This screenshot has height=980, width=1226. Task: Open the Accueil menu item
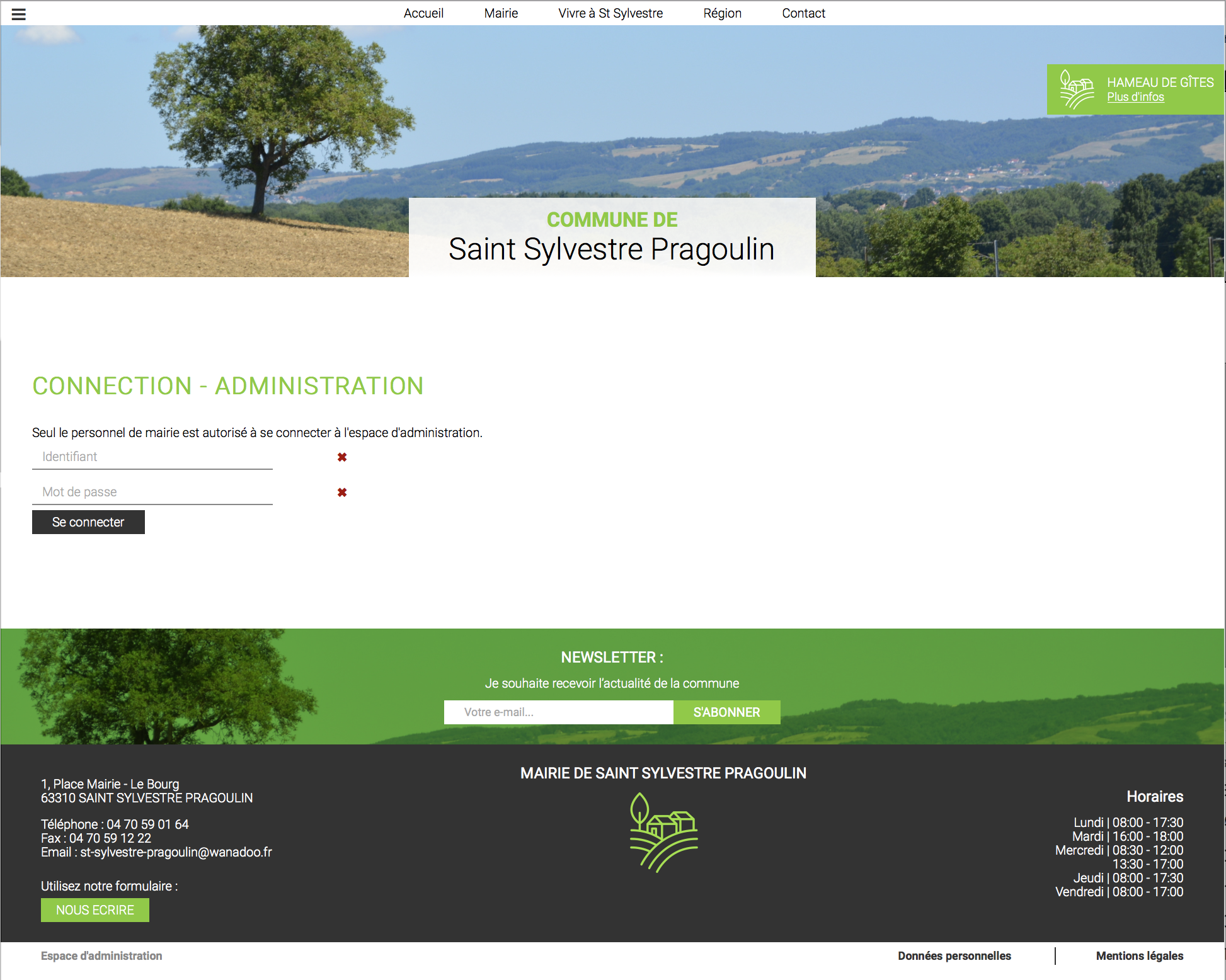tap(423, 13)
